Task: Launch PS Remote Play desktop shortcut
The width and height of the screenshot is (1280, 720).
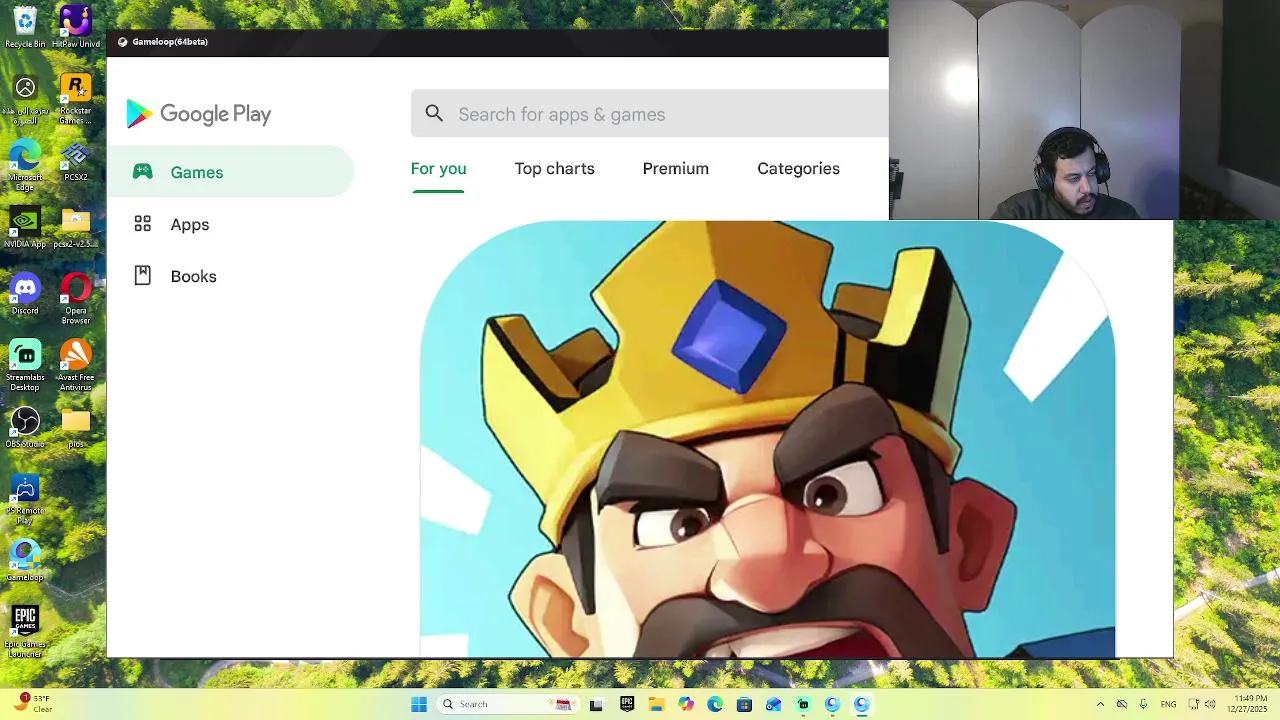Action: pyautogui.click(x=25, y=499)
